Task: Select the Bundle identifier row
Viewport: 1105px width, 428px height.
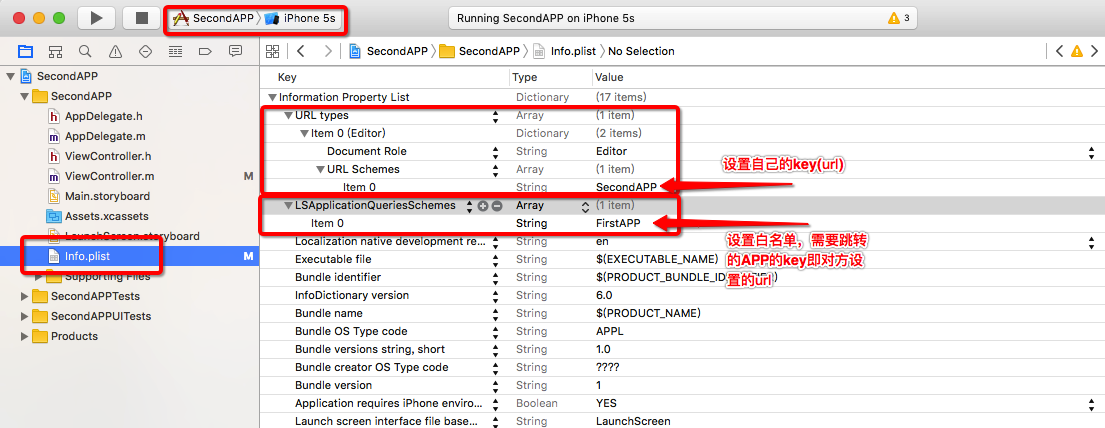Action: (682, 277)
